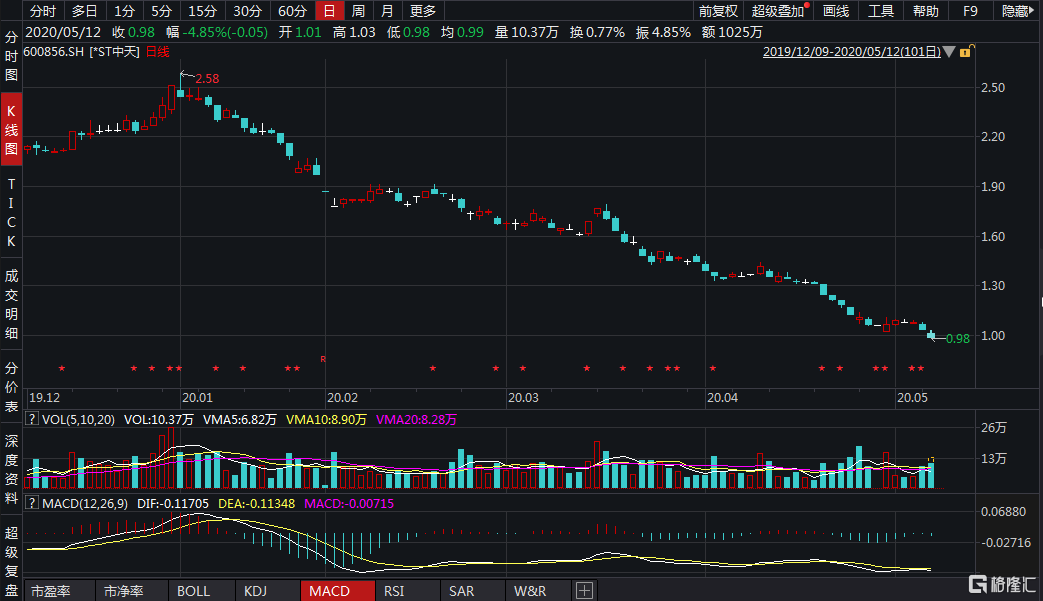This screenshot has width=1043, height=601.
Task: Select the 30分 chart period
Action: click(x=247, y=11)
